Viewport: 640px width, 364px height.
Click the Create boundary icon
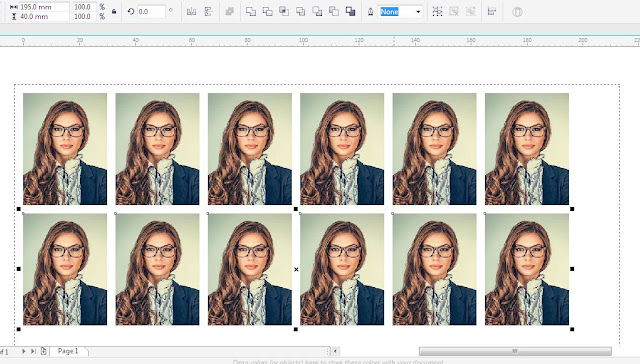(350, 12)
